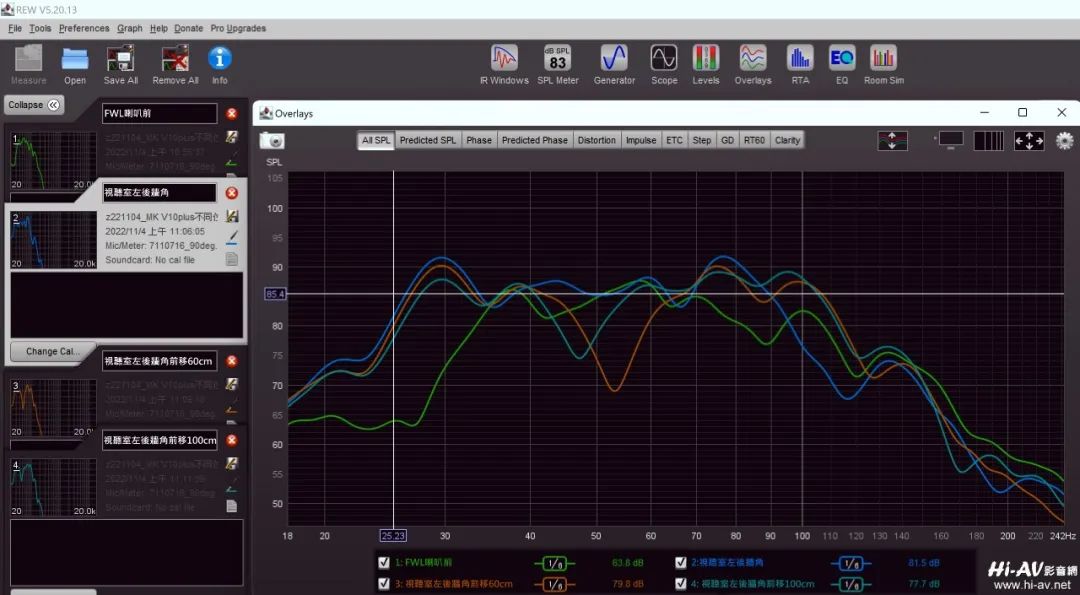
Task: Open 1/6 smoothing selector for orange trace 3
Action: click(554, 585)
